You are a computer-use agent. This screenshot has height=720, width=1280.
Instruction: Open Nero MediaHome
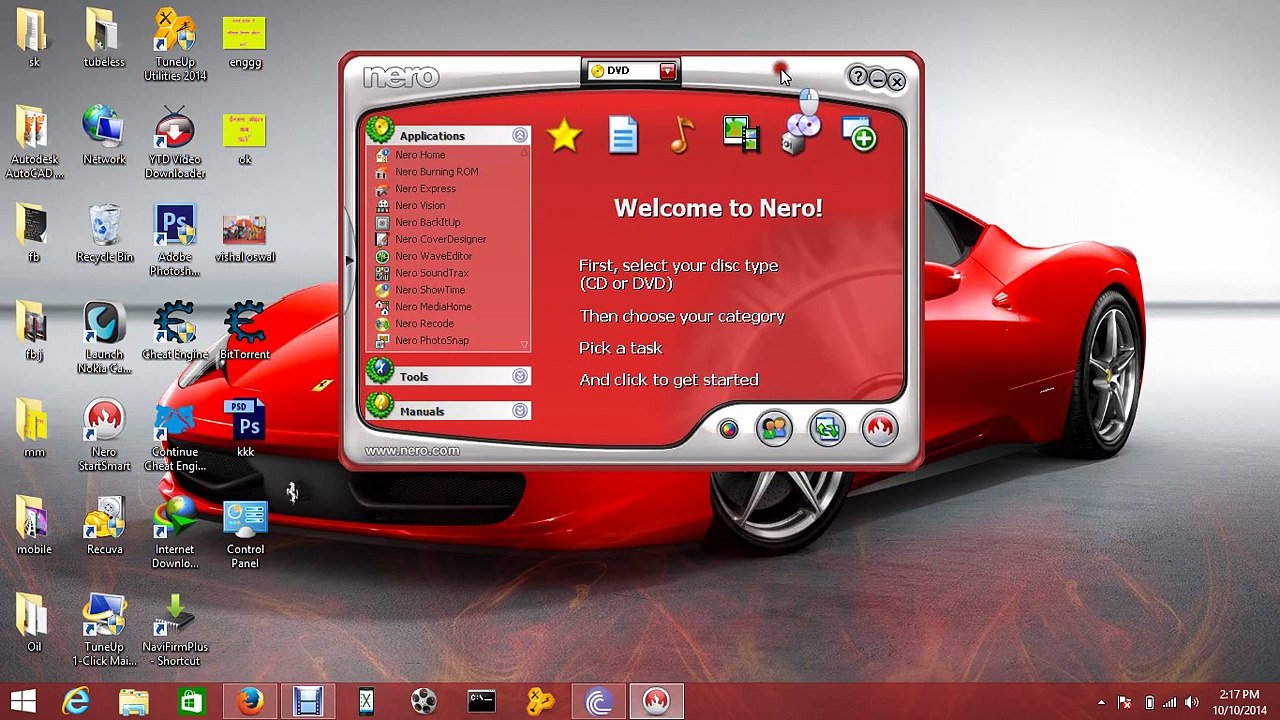pyautogui.click(x=433, y=307)
